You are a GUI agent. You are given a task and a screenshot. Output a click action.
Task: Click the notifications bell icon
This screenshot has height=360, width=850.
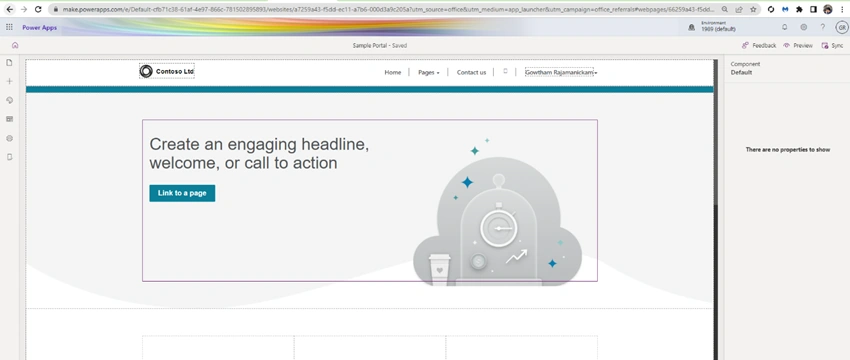(784, 27)
